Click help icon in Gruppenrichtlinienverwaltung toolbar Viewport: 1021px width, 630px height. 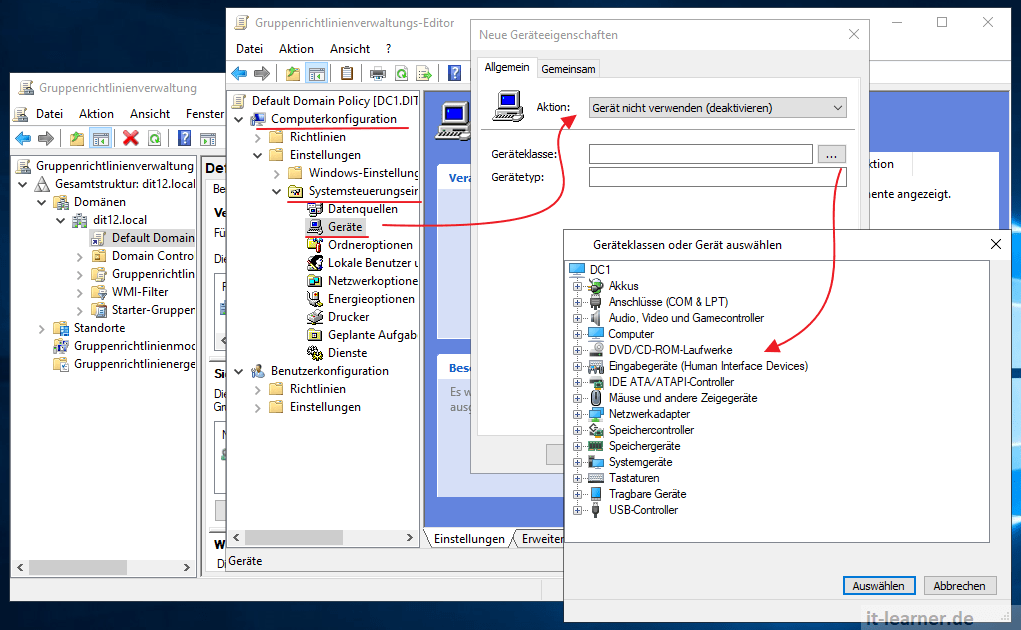pyautogui.click(x=185, y=138)
